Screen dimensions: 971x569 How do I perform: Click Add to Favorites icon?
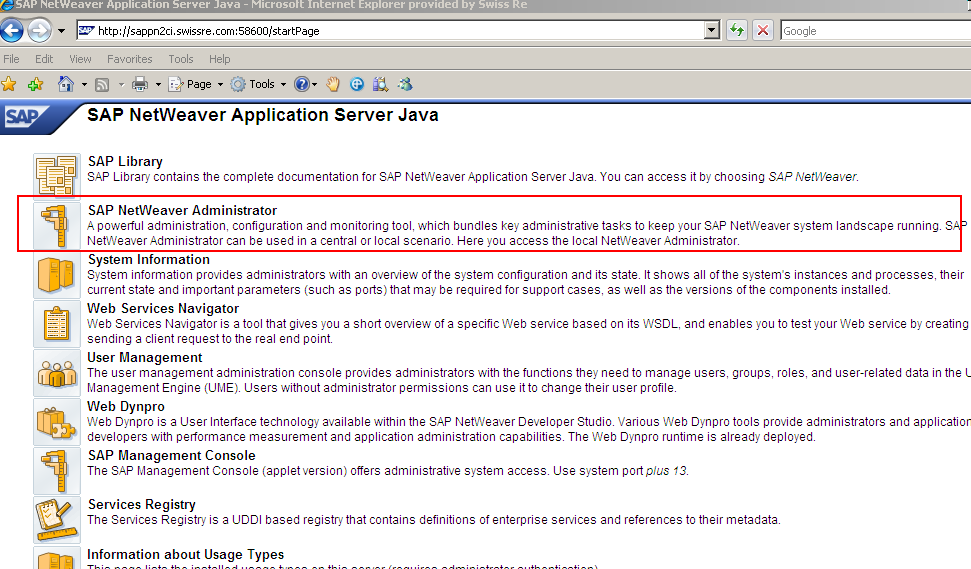pos(35,84)
